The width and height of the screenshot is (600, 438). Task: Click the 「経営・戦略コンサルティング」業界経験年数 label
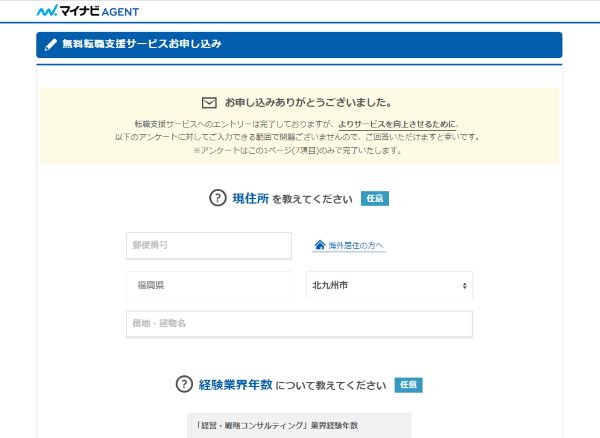tap(277, 425)
